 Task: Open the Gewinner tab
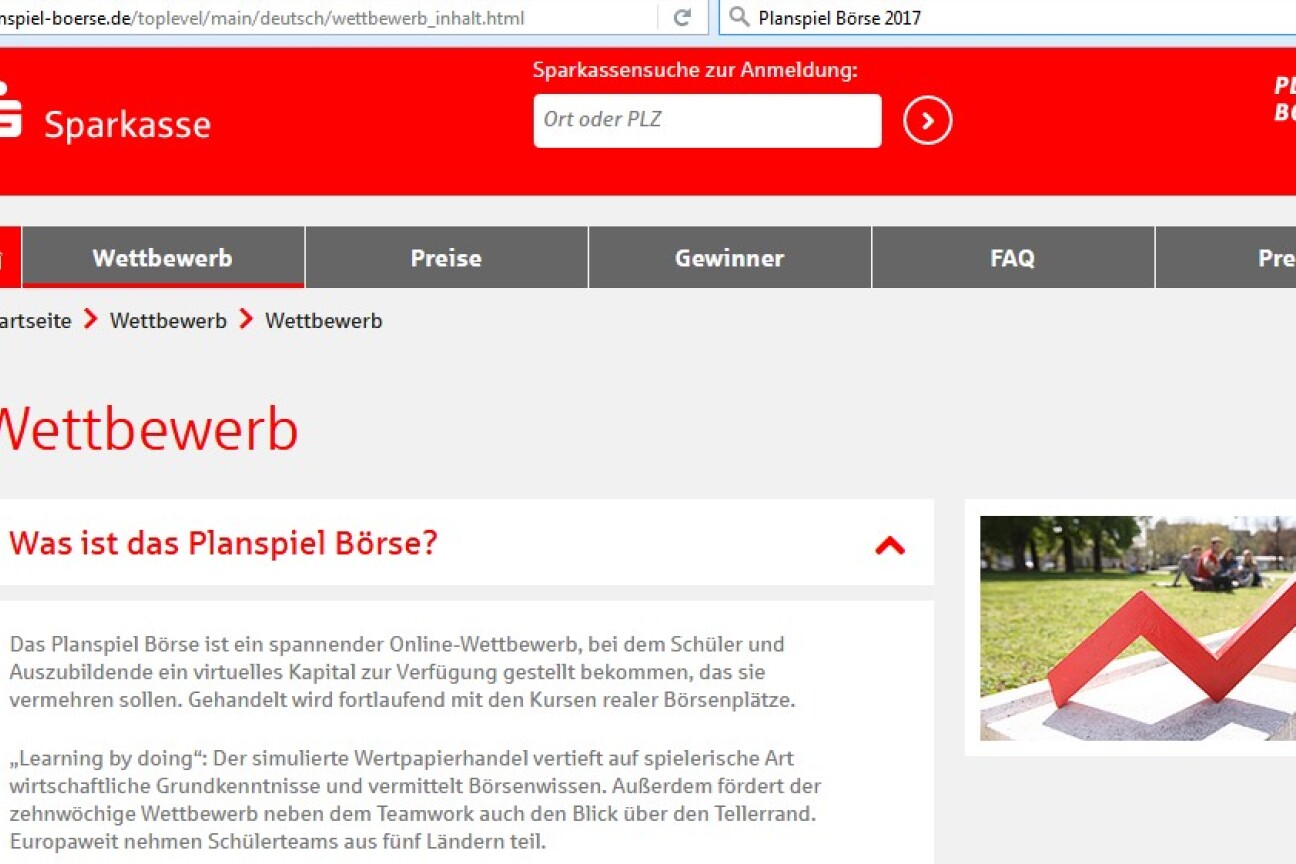click(x=729, y=258)
